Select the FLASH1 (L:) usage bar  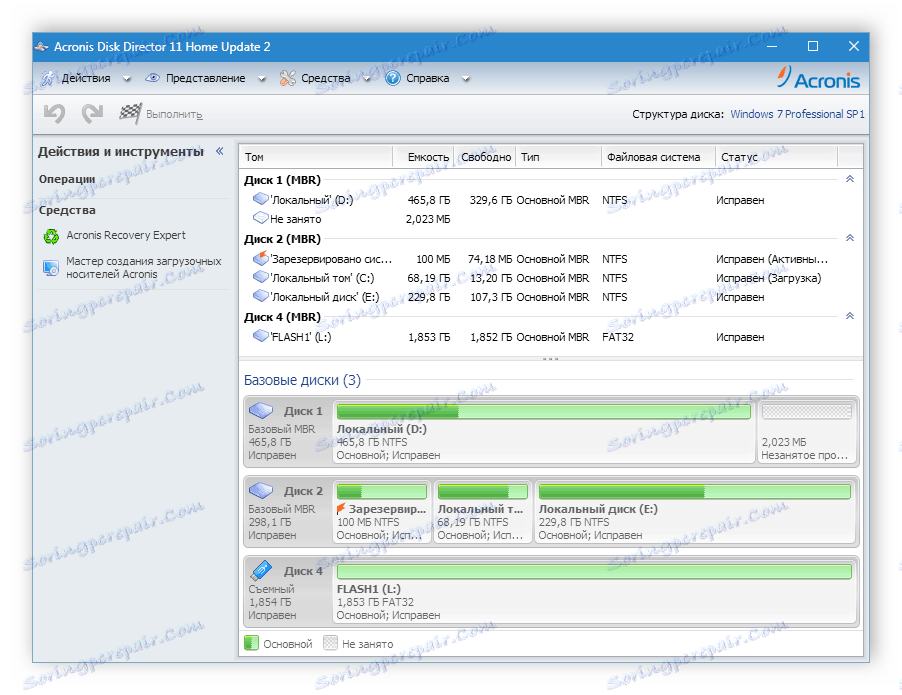tap(594, 571)
